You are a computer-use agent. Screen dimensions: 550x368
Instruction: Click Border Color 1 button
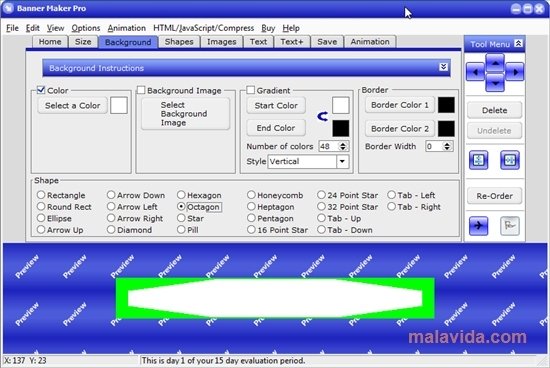tap(400, 105)
